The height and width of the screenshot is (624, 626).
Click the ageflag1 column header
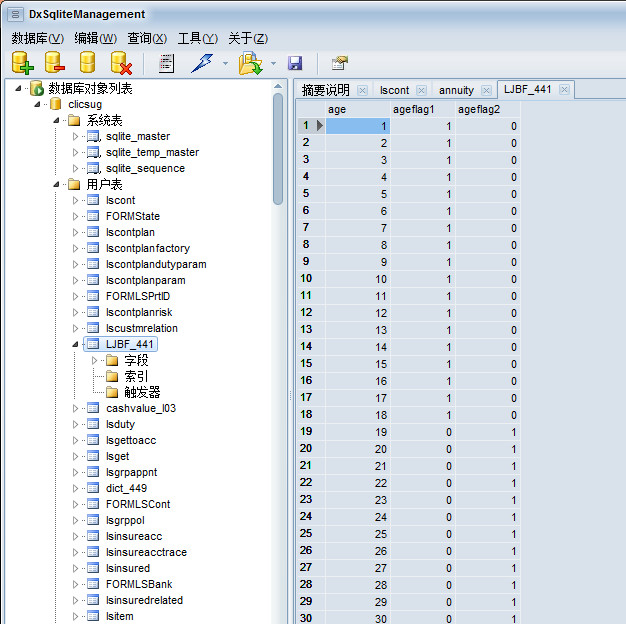[423, 109]
